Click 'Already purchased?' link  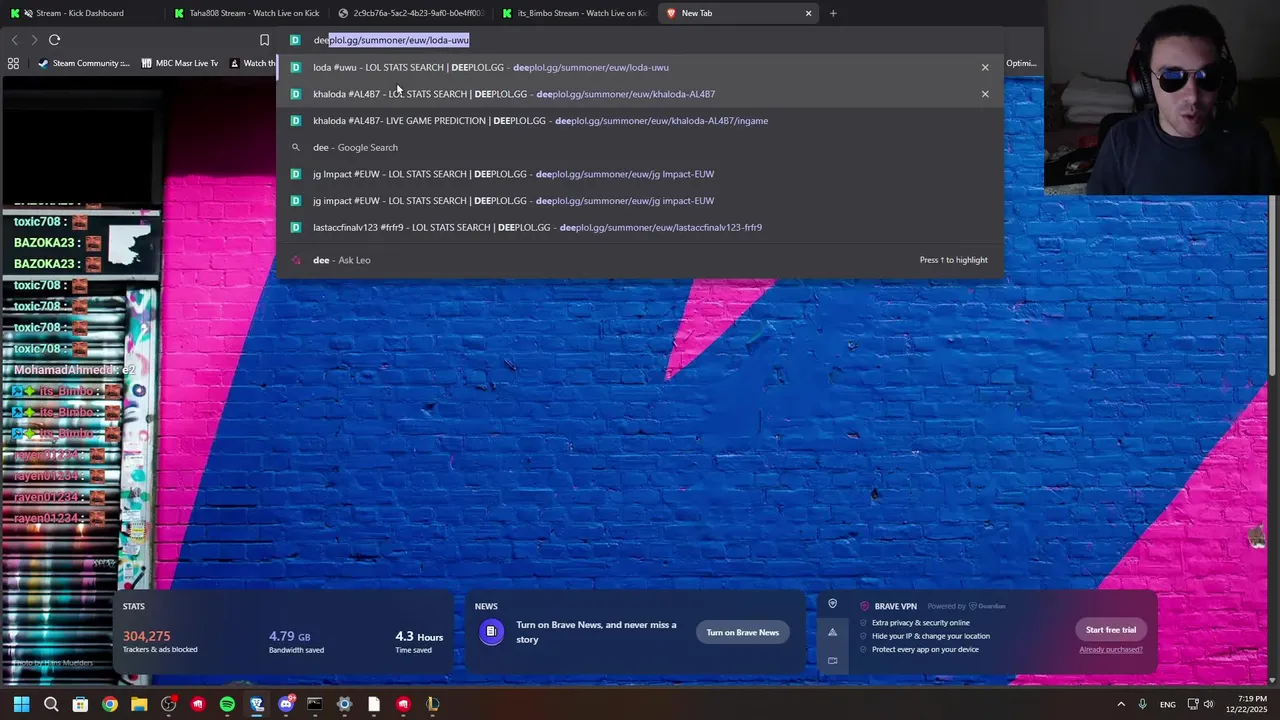point(1111,650)
